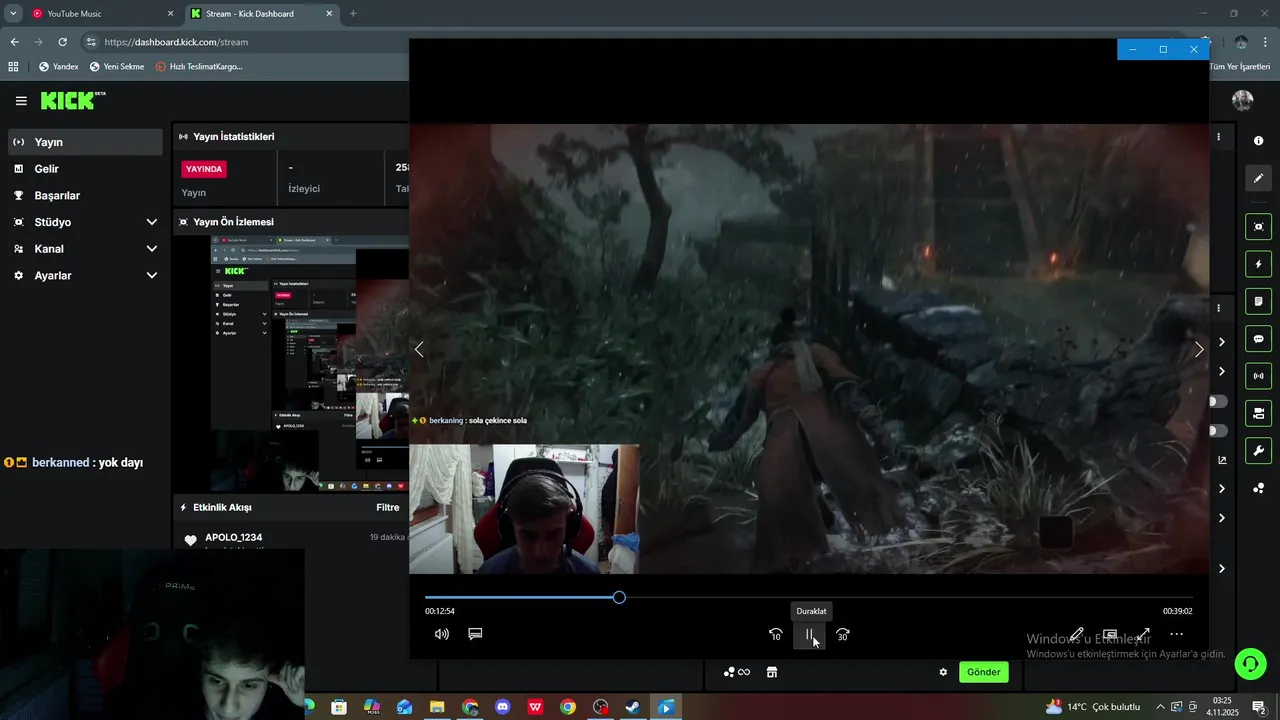The height and width of the screenshot is (720, 1280).
Task: Click the KICK logo
Action: click(x=72, y=100)
